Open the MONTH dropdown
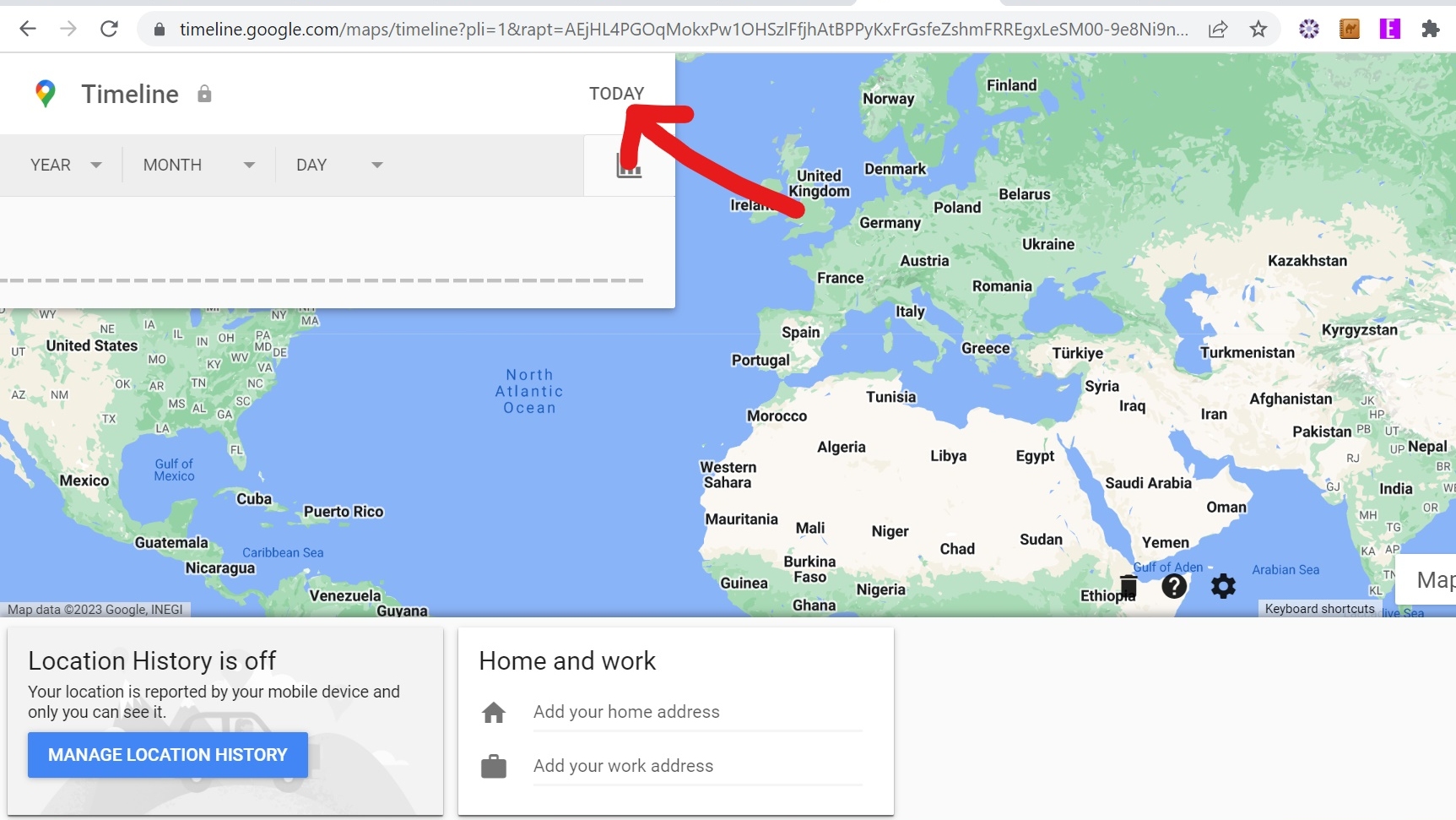 coord(199,166)
